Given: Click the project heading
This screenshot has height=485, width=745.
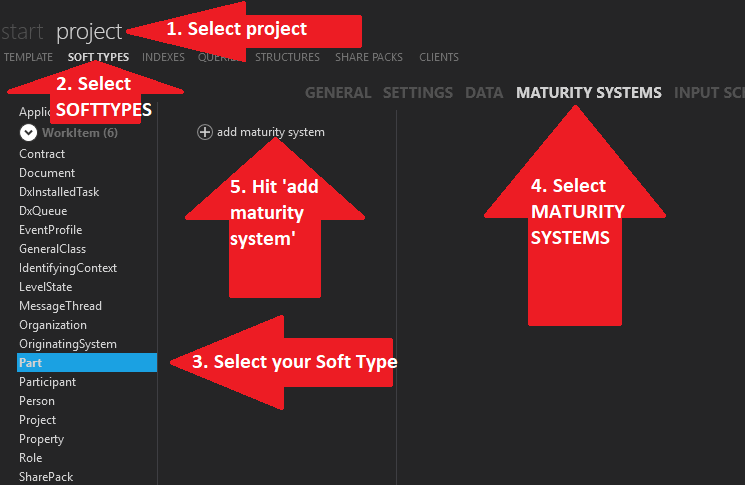Looking at the screenshot, I should pyautogui.click(x=89, y=32).
